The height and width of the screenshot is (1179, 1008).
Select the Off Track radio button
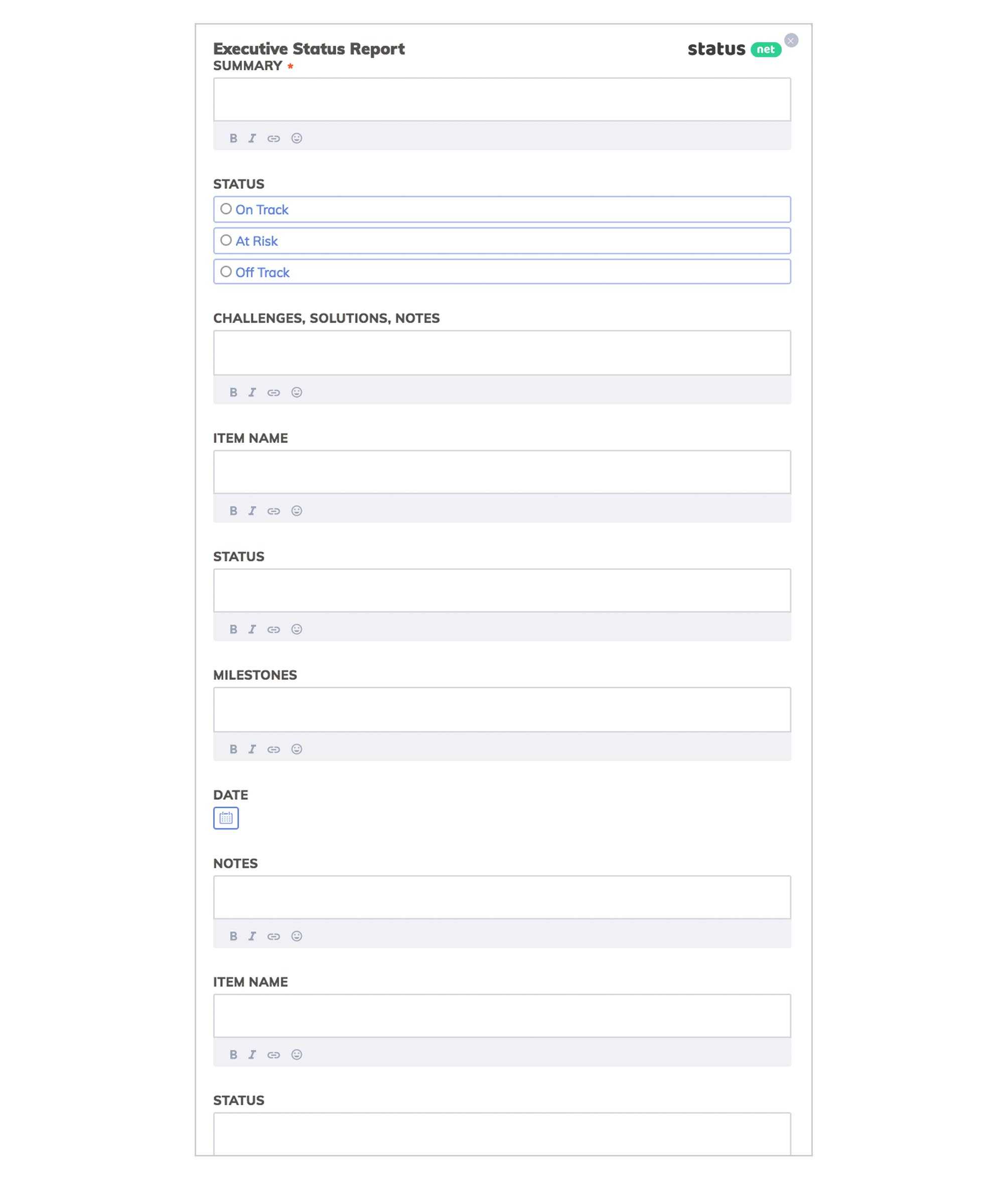point(225,271)
